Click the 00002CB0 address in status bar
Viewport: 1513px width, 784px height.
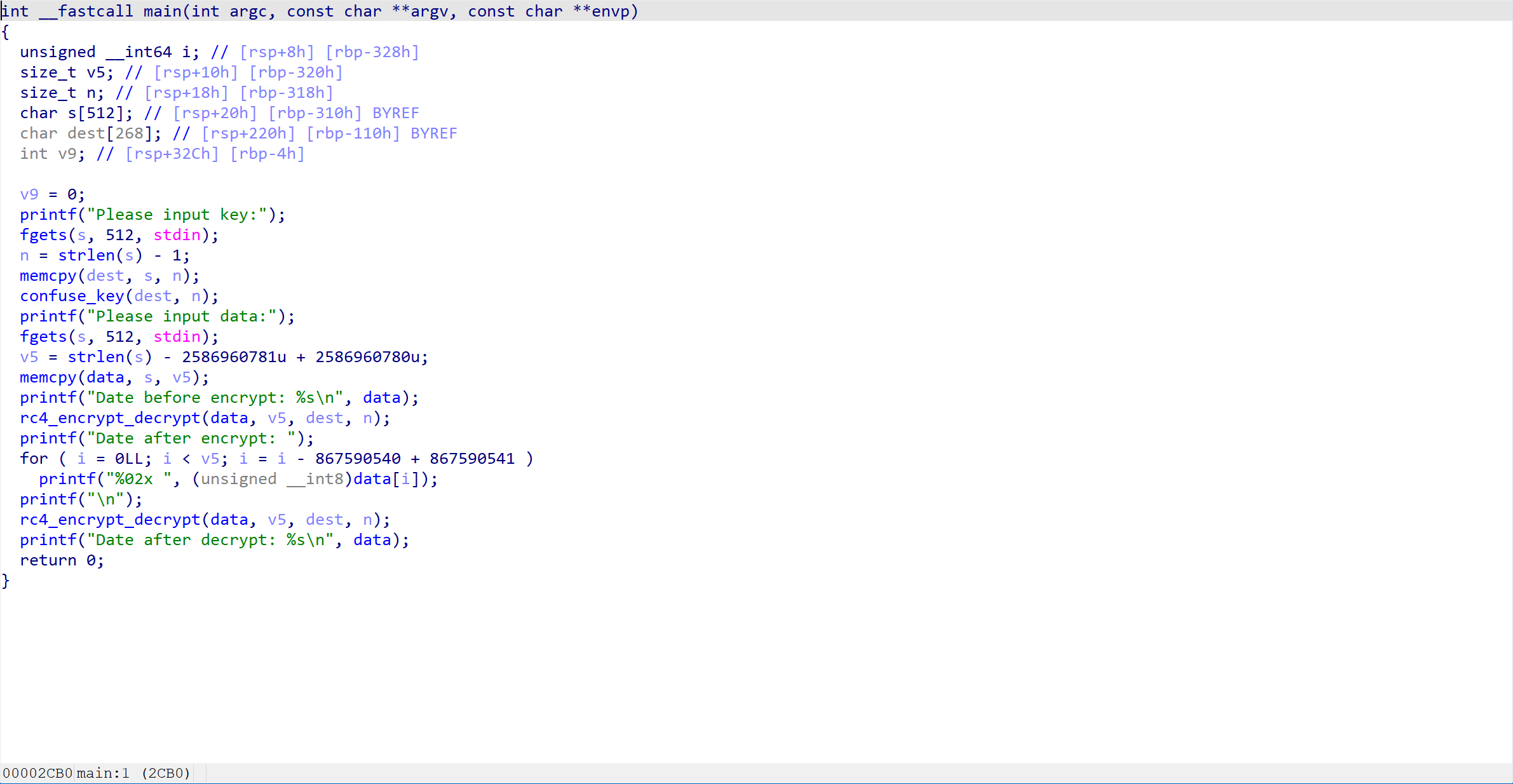click(37, 773)
